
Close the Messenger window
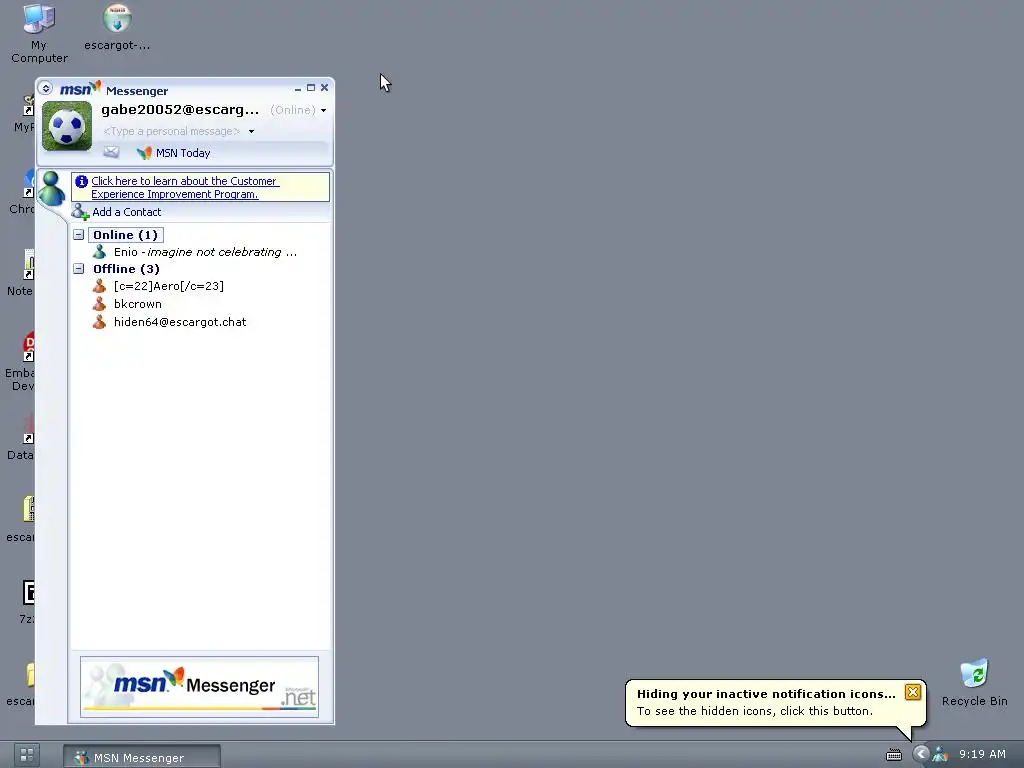pyautogui.click(x=324, y=88)
